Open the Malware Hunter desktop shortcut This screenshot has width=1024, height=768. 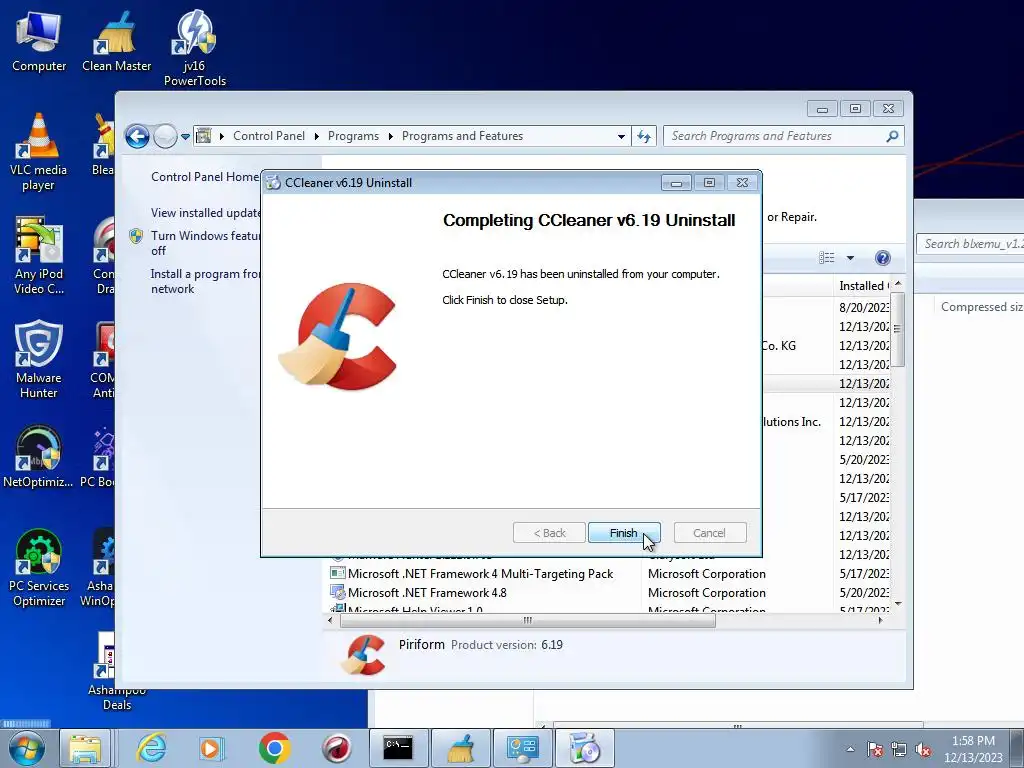point(39,359)
